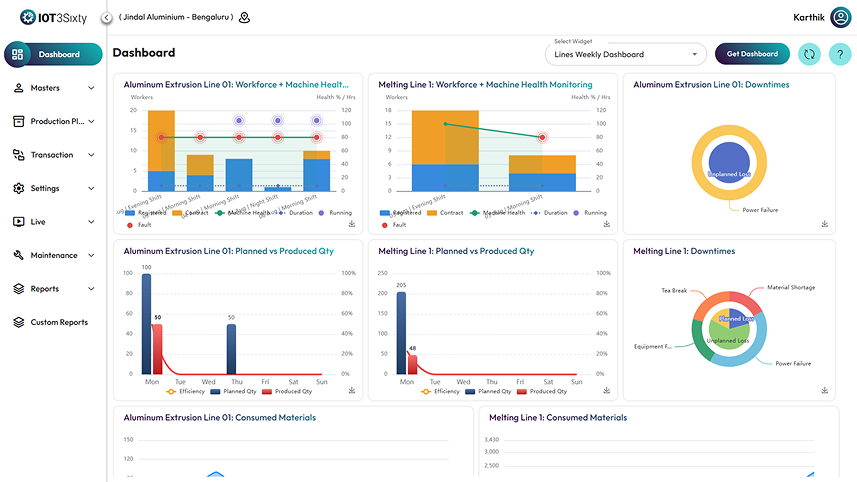This screenshot has width=857, height=482.
Task: Click the Masters person icon
Action: point(19,88)
